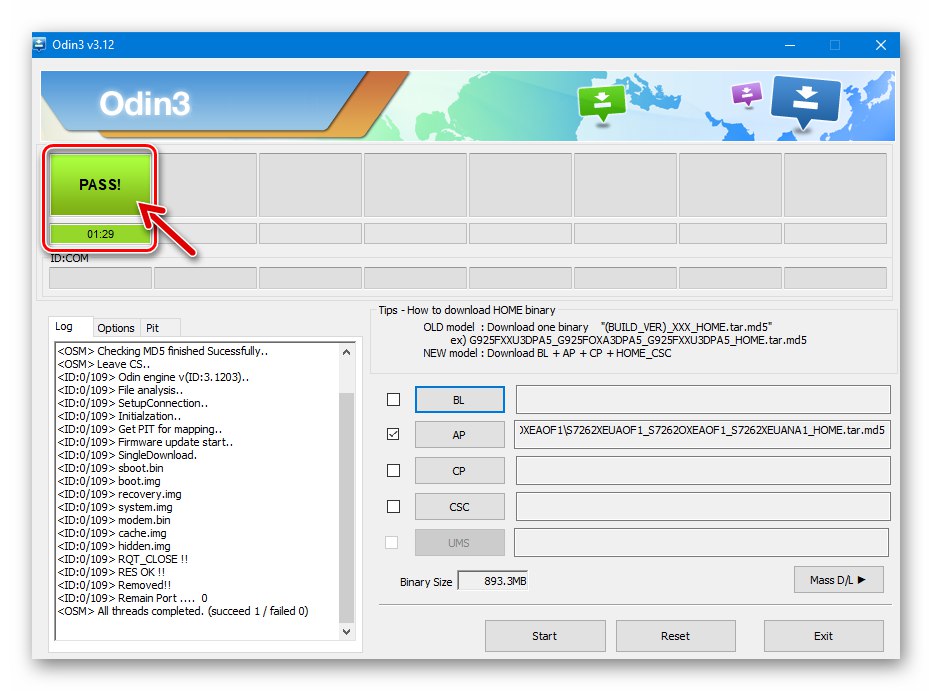Viewport: 932px width, 691px height.
Task: Uncheck the AP checkbox
Action: point(393,434)
